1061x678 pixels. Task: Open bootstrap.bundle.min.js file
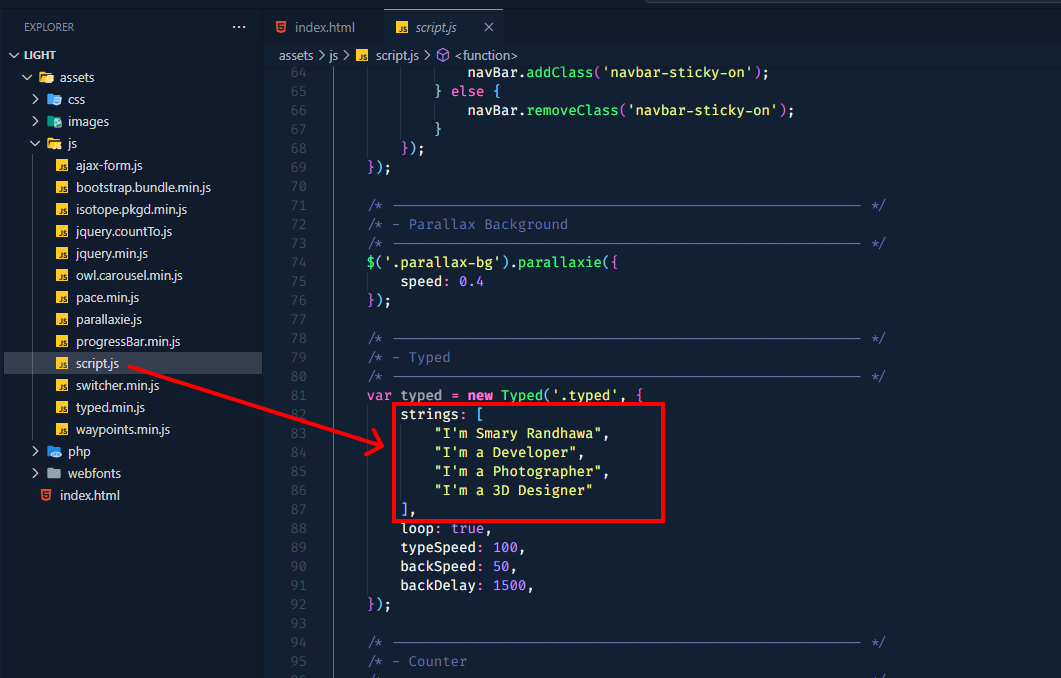(x=143, y=187)
